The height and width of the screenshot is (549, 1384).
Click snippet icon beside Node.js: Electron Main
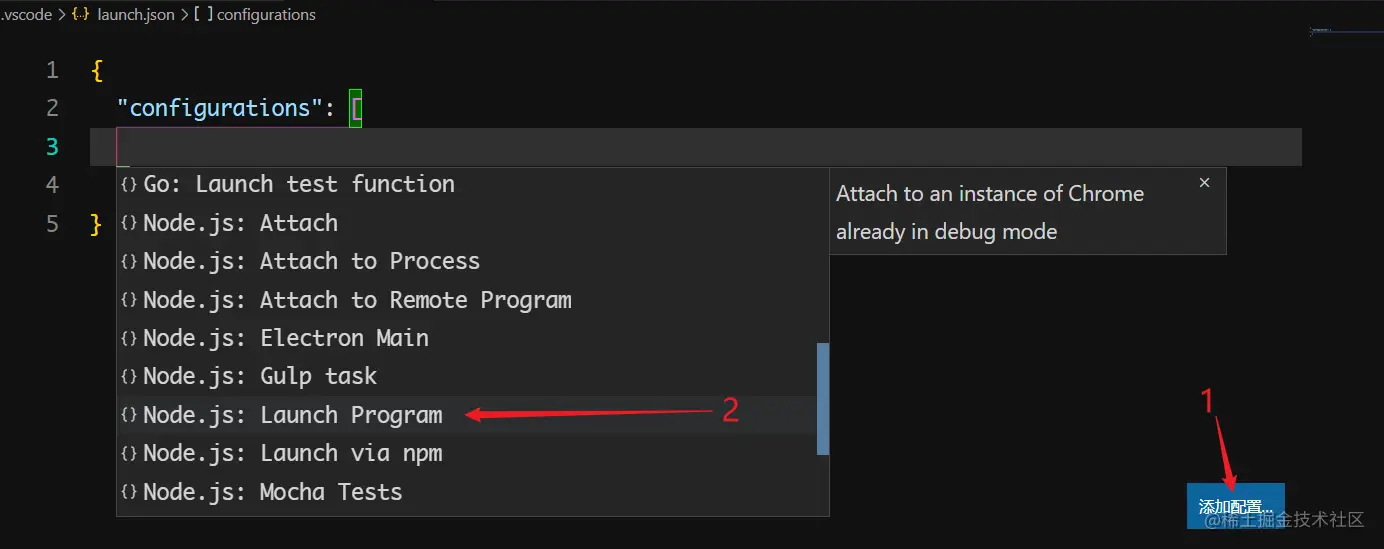(x=129, y=339)
